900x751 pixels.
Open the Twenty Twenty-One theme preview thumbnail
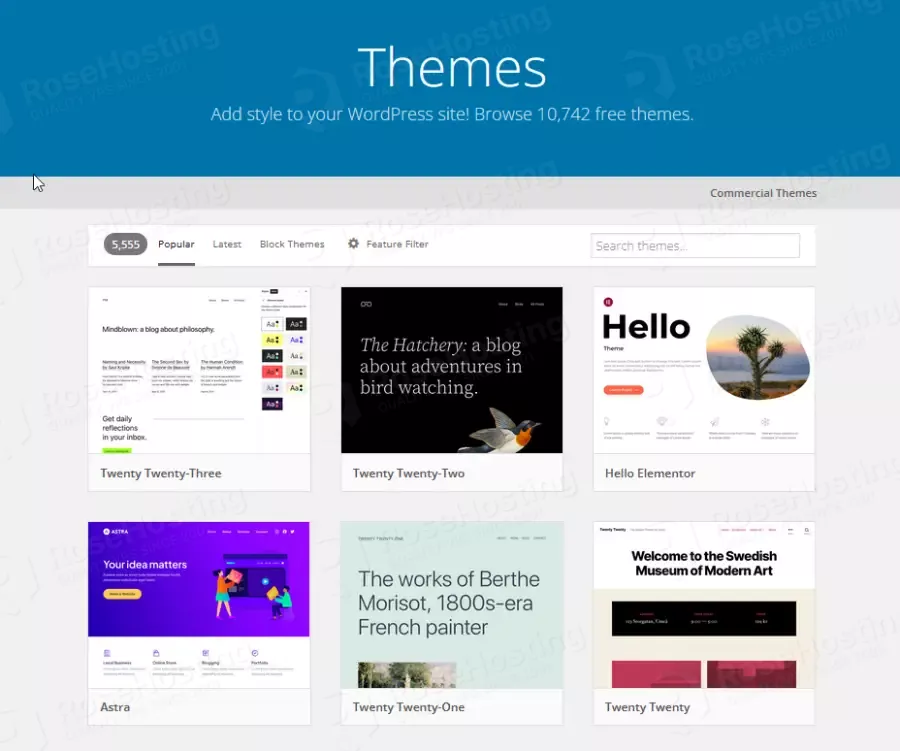pos(452,605)
